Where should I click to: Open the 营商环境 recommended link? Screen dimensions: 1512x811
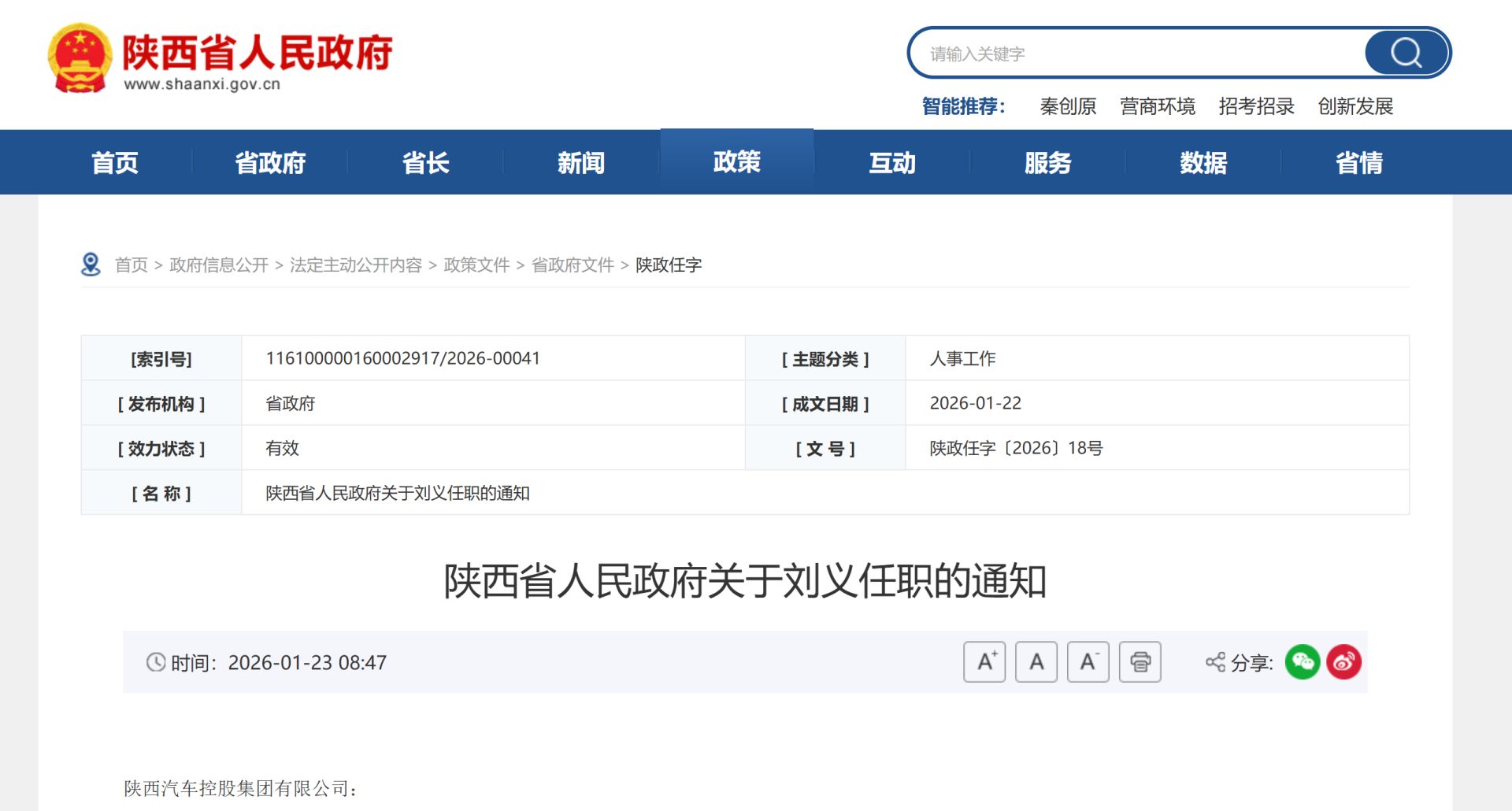[1158, 106]
